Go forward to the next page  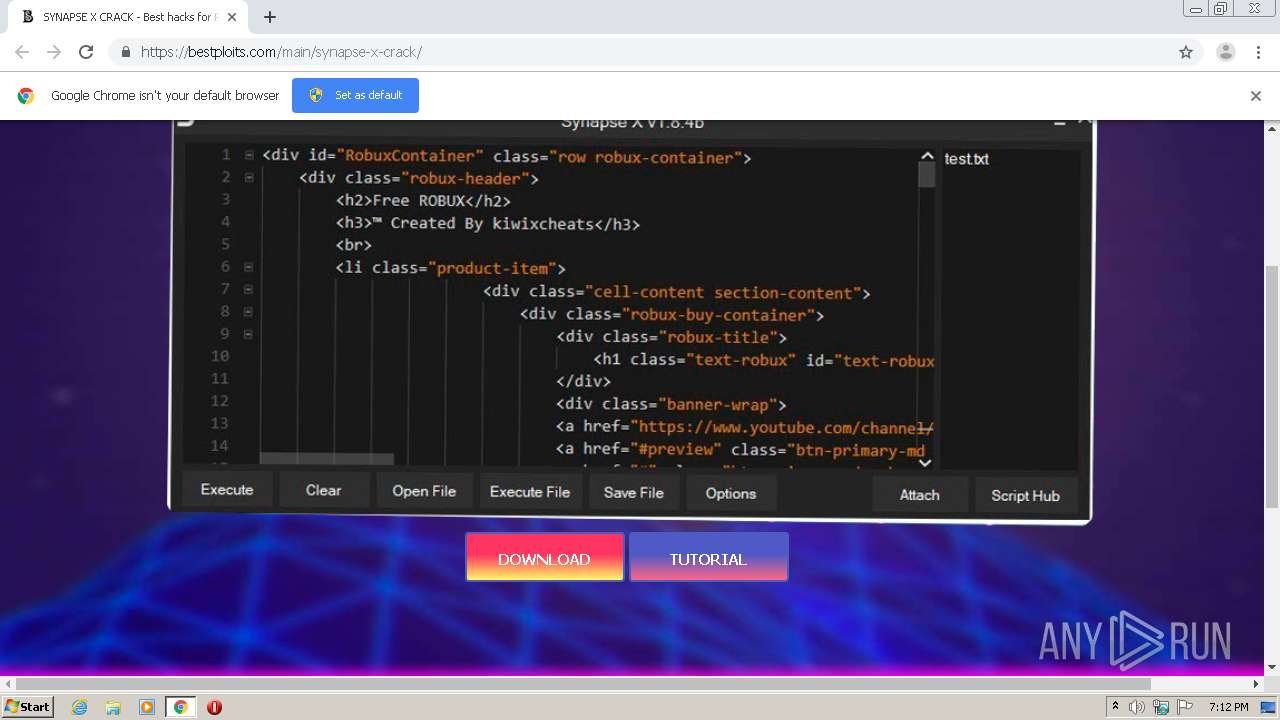pyautogui.click(x=54, y=52)
